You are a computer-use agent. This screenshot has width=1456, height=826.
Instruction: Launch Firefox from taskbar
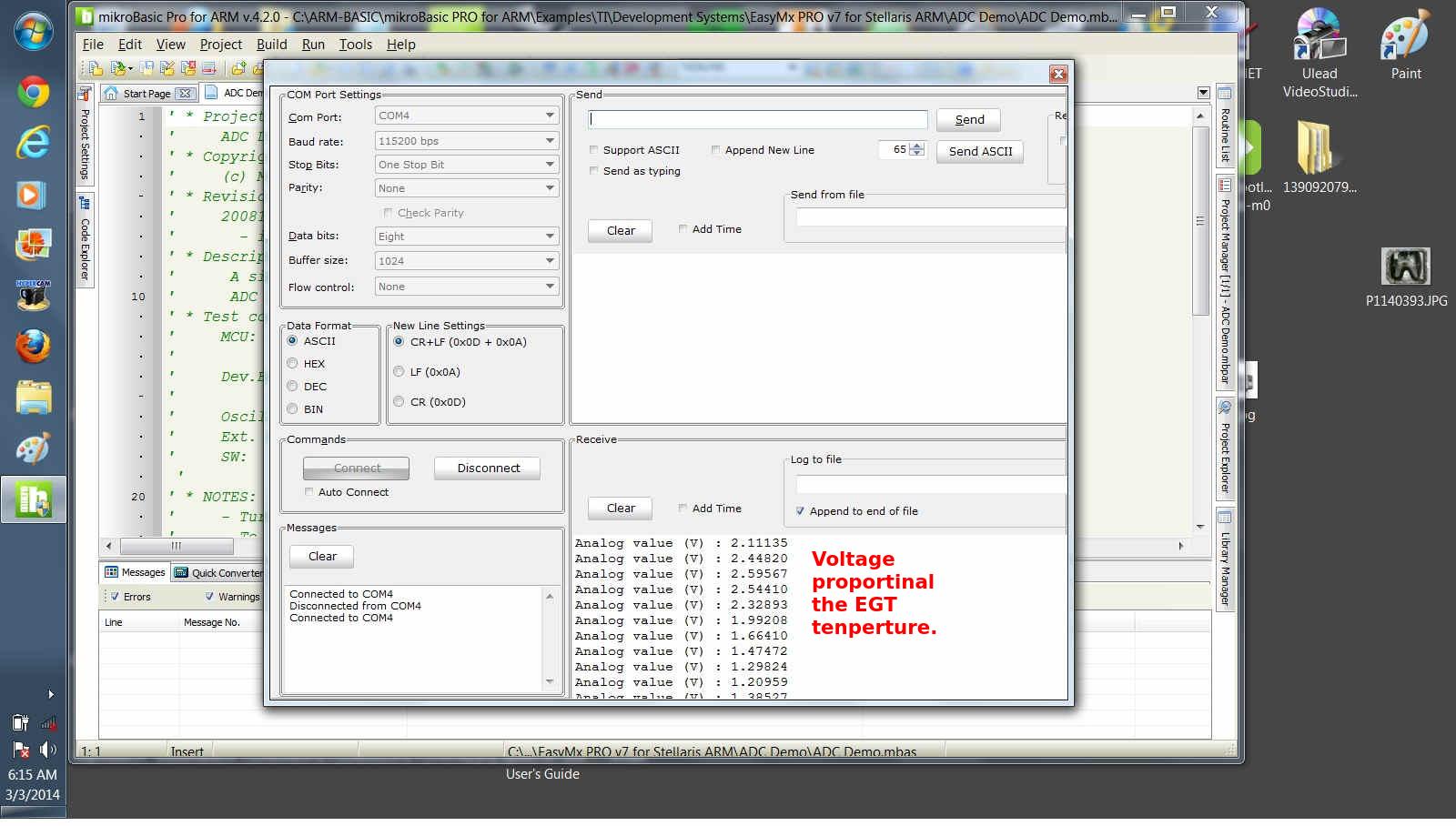[33, 347]
